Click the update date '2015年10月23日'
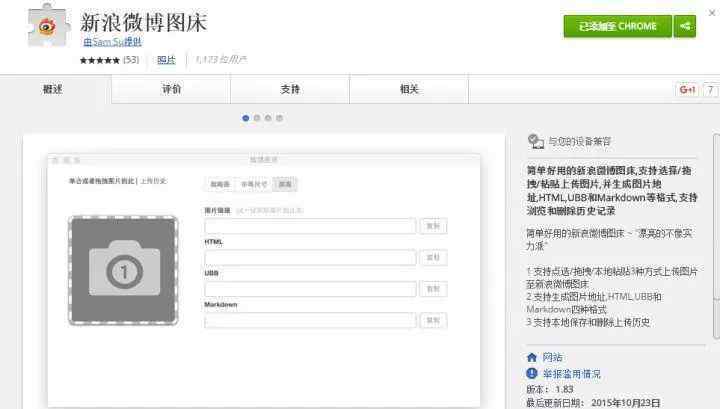The height and width of the screenshot is (409, 720). (x=625, y=403)
